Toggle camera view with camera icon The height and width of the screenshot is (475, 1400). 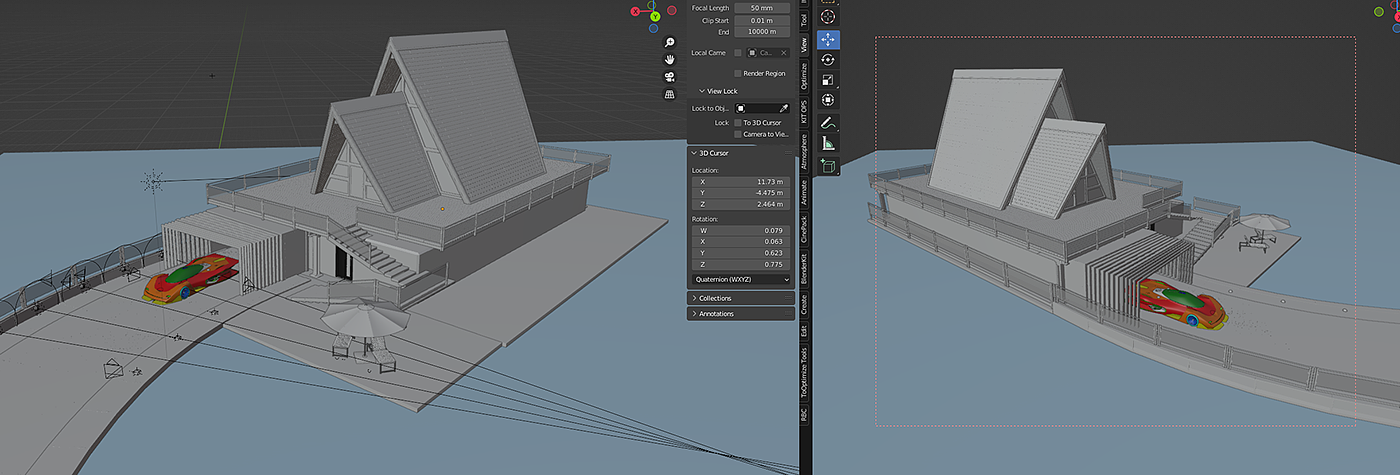point(669,76)
